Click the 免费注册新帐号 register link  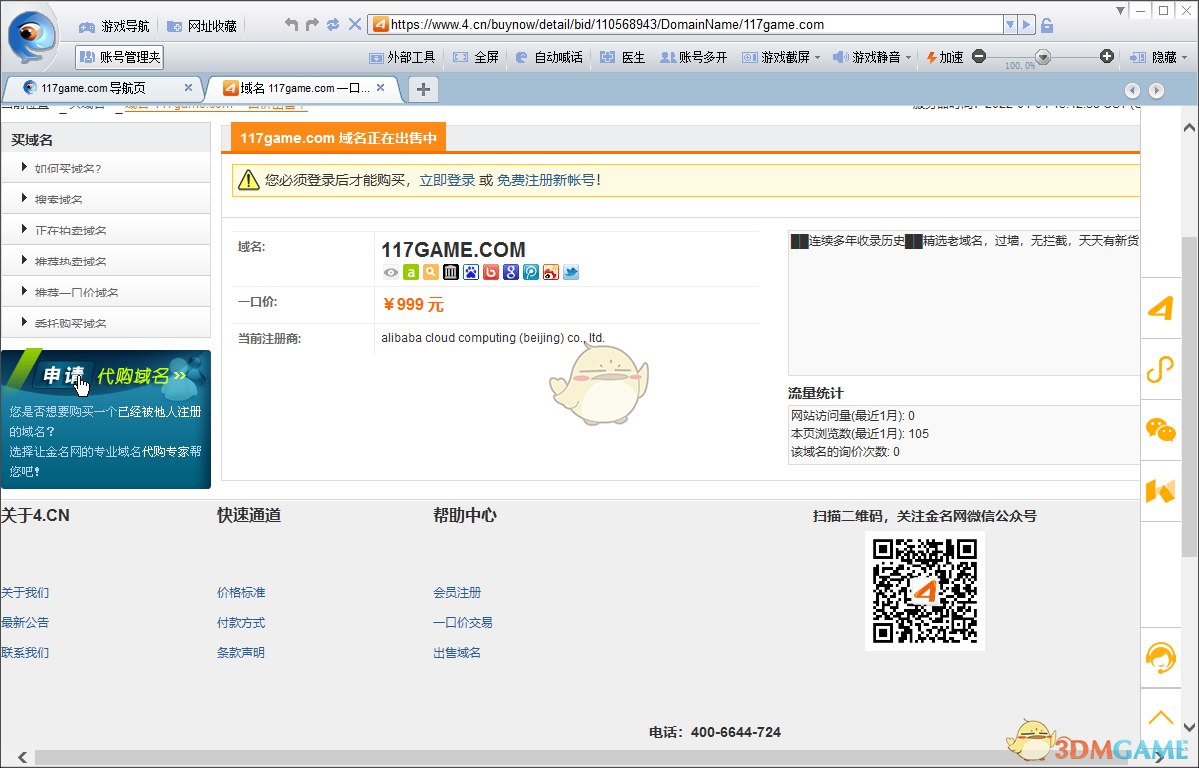[x=545, y=180]
